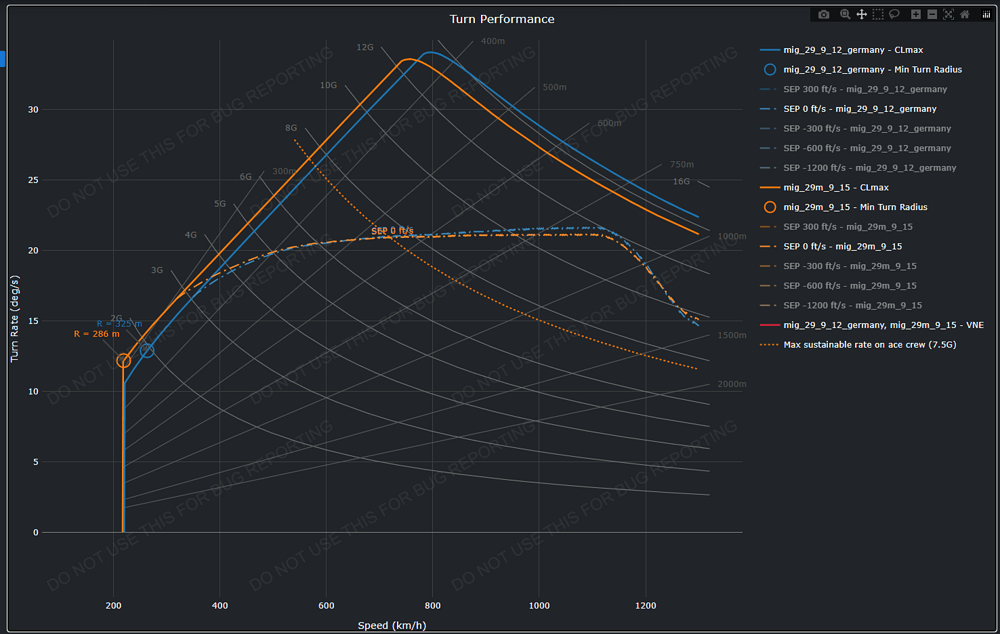Activate the Pan tool in the modebar
This screenshot has height=634, width=1000.
(x=861, y=15)
